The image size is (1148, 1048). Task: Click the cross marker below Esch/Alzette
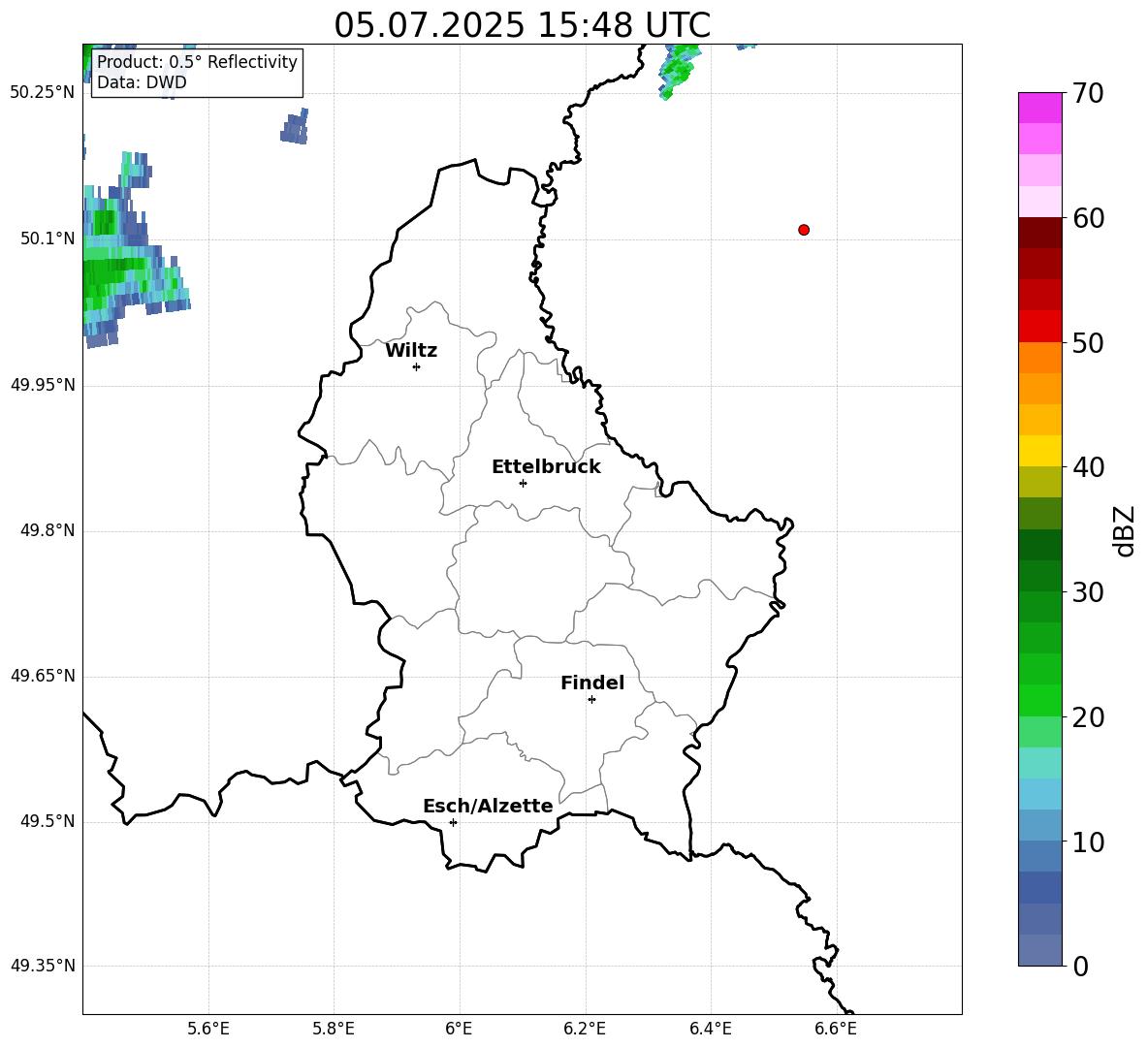pyautogui.click(x=453, y=822)
